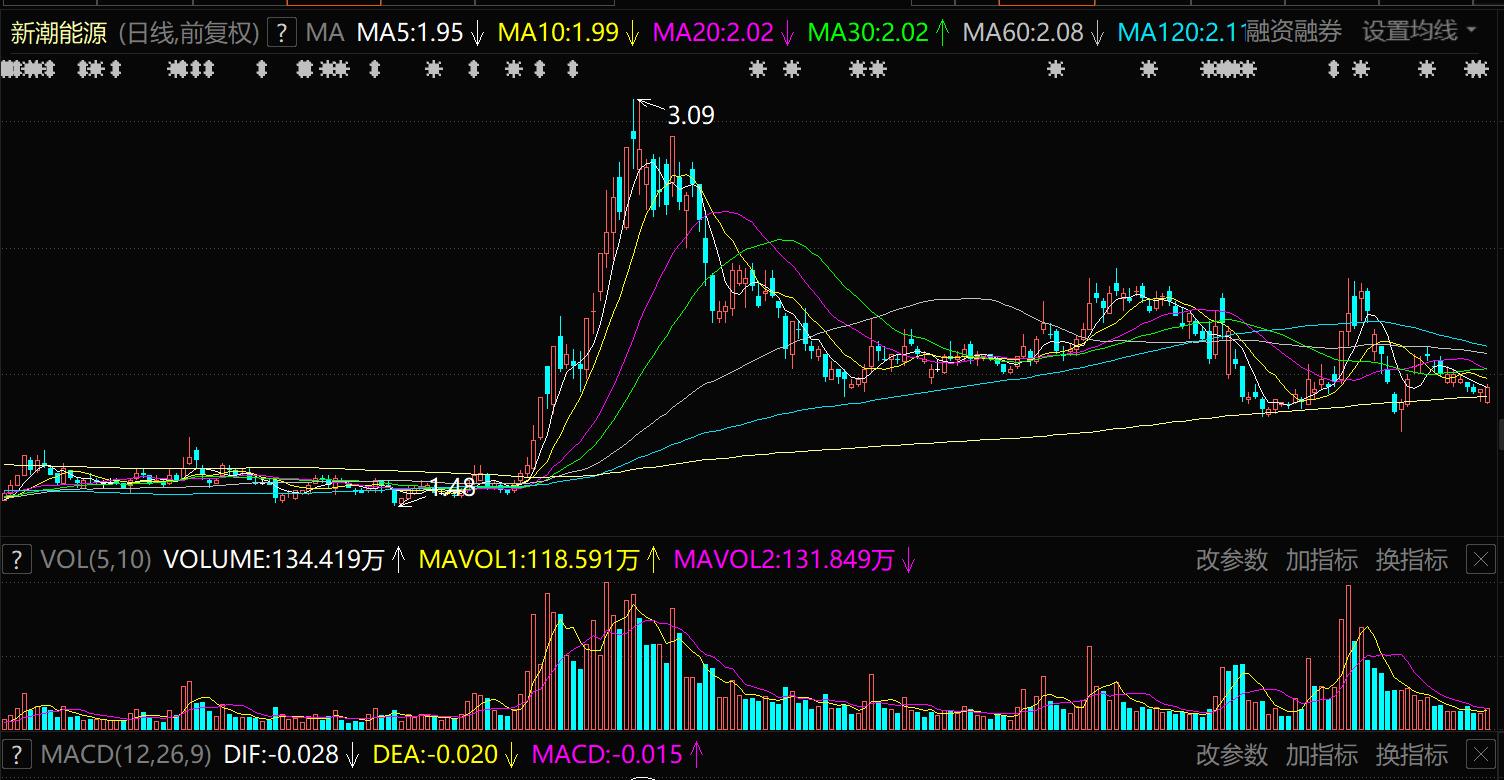Image resolution: width=1504 pixels, height=780 pixels.
Task: Click 换指标 in the VOL panel
Action: coord(1411,560)
